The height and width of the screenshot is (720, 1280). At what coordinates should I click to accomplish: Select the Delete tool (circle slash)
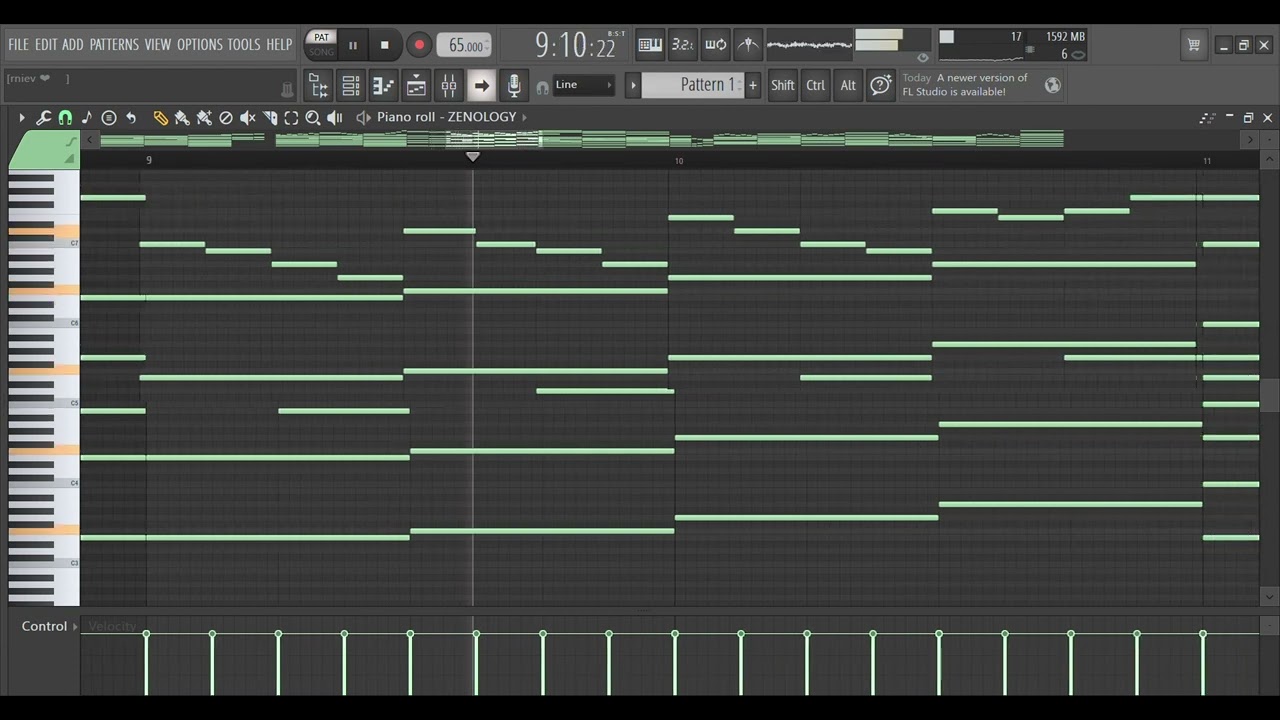point(226,118)
